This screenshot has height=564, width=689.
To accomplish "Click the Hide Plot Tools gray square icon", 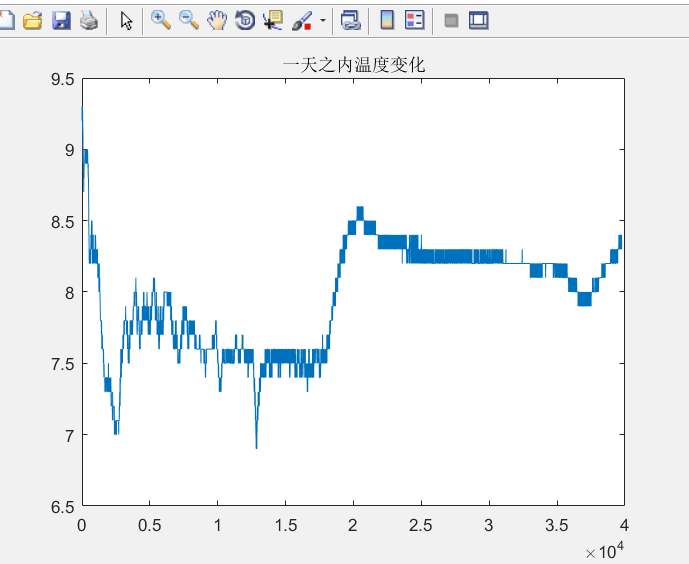I will tap(451, 20).
